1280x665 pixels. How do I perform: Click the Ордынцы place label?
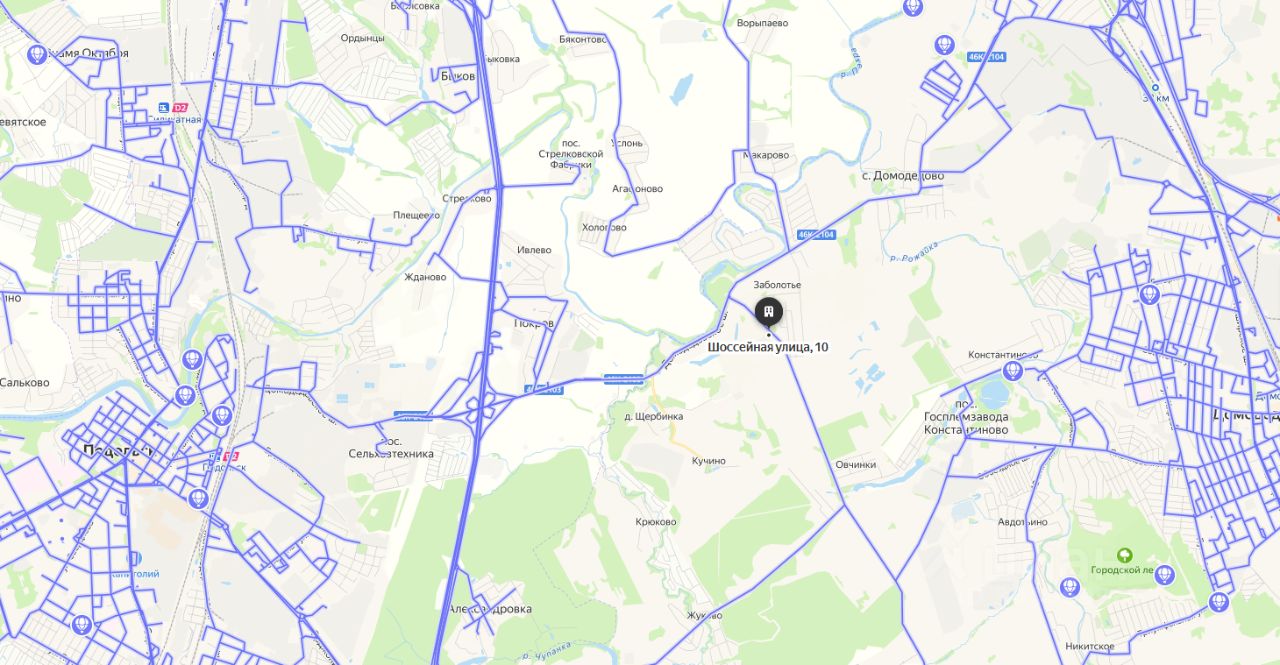pyautogui.click(x=362, y=38)
